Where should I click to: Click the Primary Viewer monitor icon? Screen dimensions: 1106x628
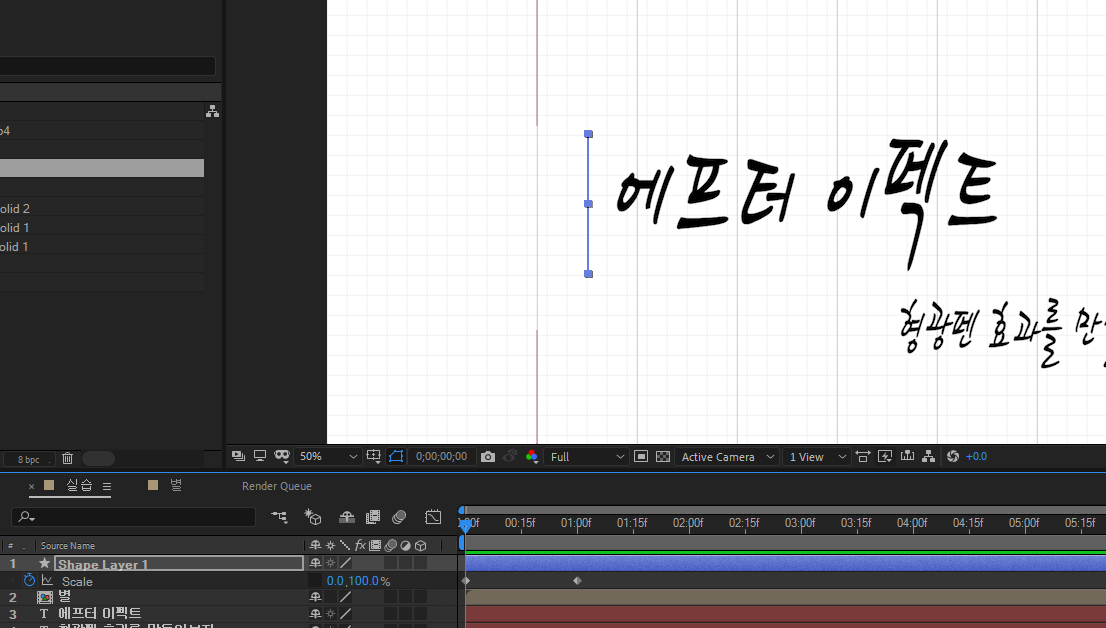pyautogui.click(x=260, y=457)
